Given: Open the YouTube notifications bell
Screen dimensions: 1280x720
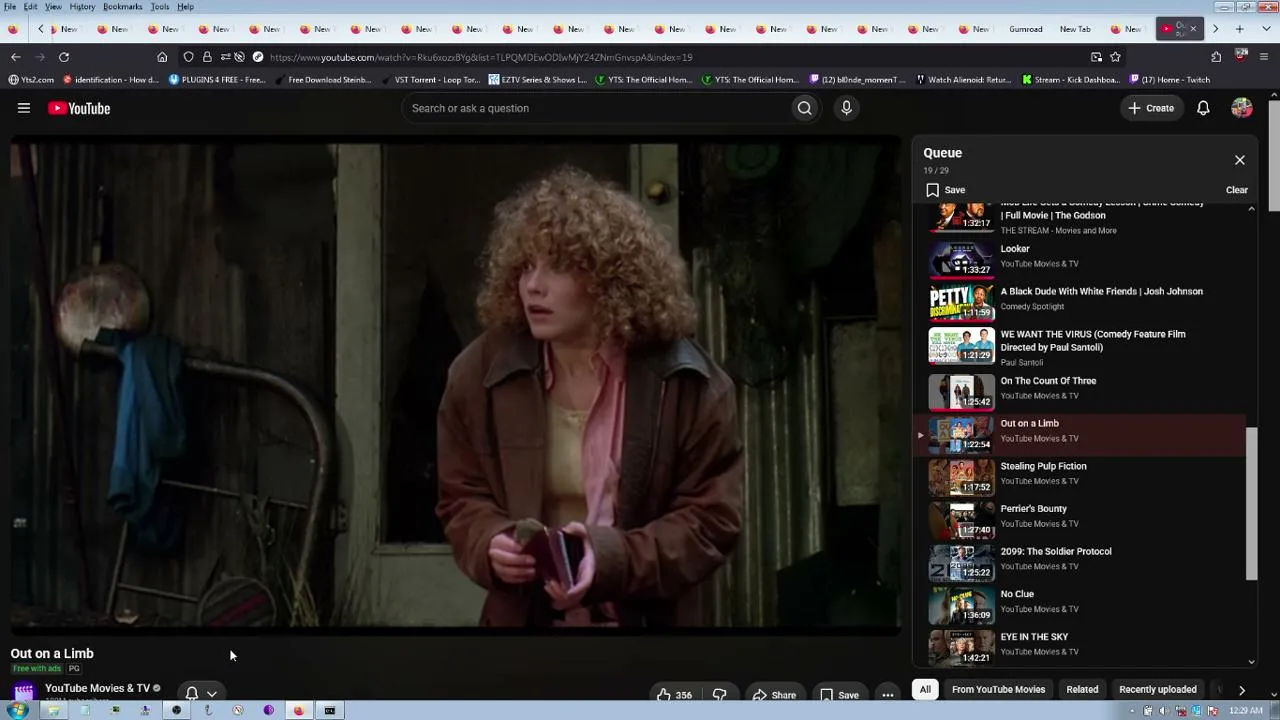Looking at the screenshot, I should point(1203,108).
